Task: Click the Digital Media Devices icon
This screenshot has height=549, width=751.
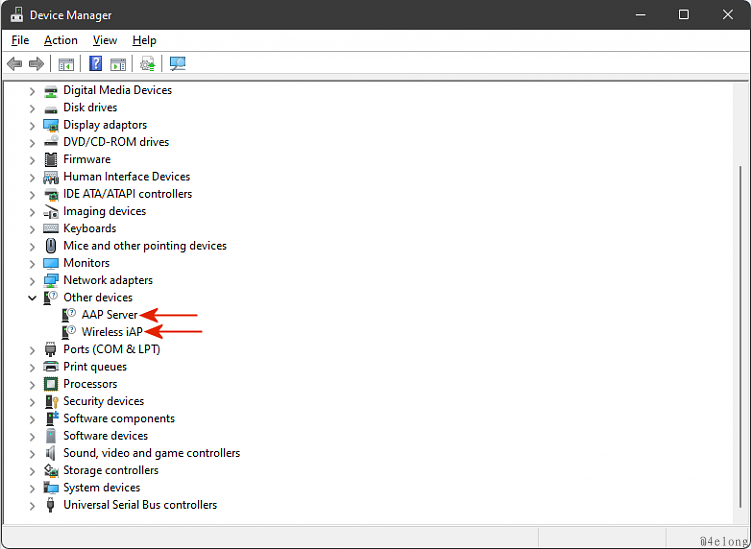Action: point(51,91)
